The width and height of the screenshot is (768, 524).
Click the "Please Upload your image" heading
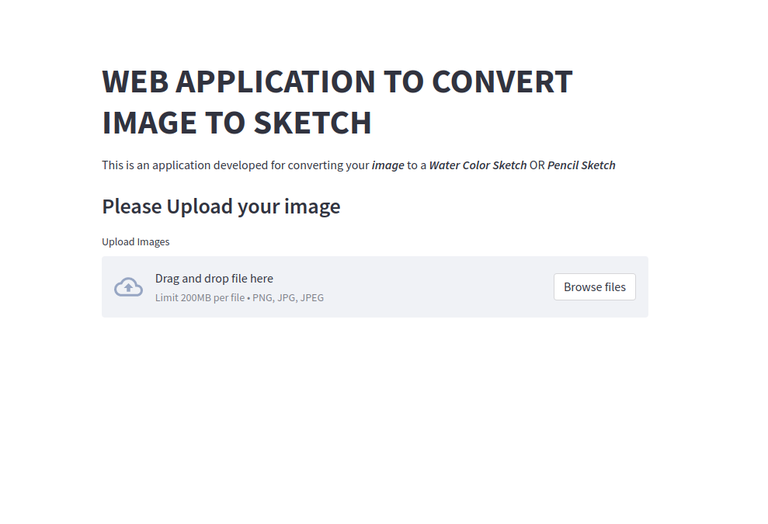click(x=221, y=207)
